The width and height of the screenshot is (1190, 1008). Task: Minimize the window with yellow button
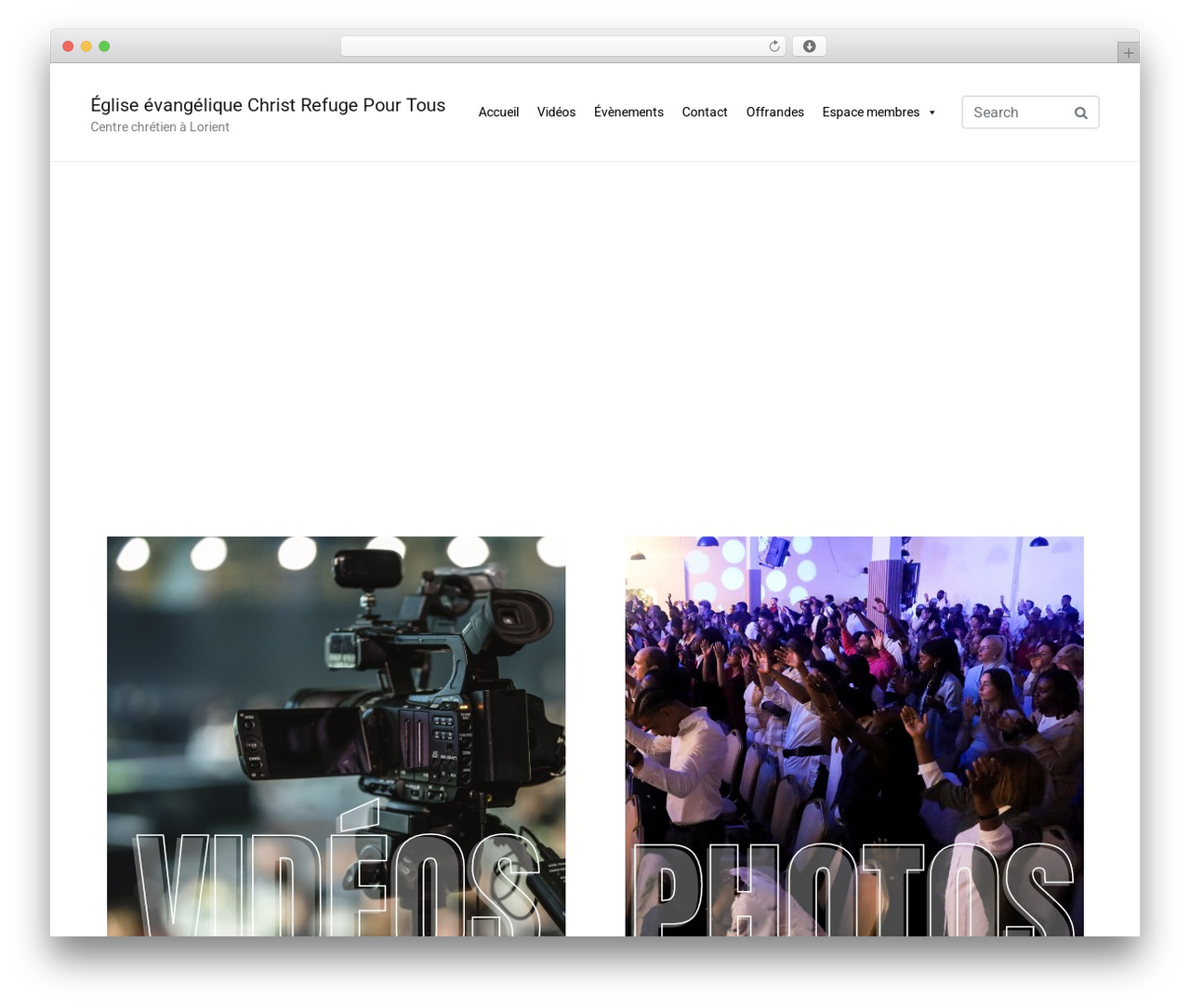86,46
